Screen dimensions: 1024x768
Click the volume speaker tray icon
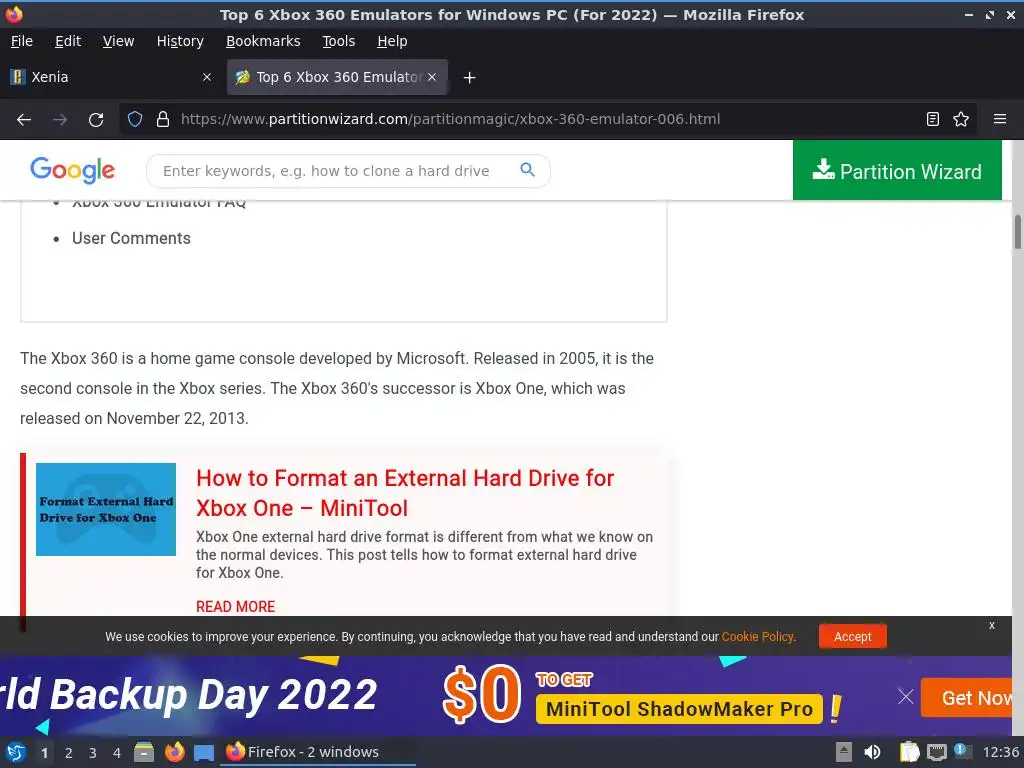[872, 752]
